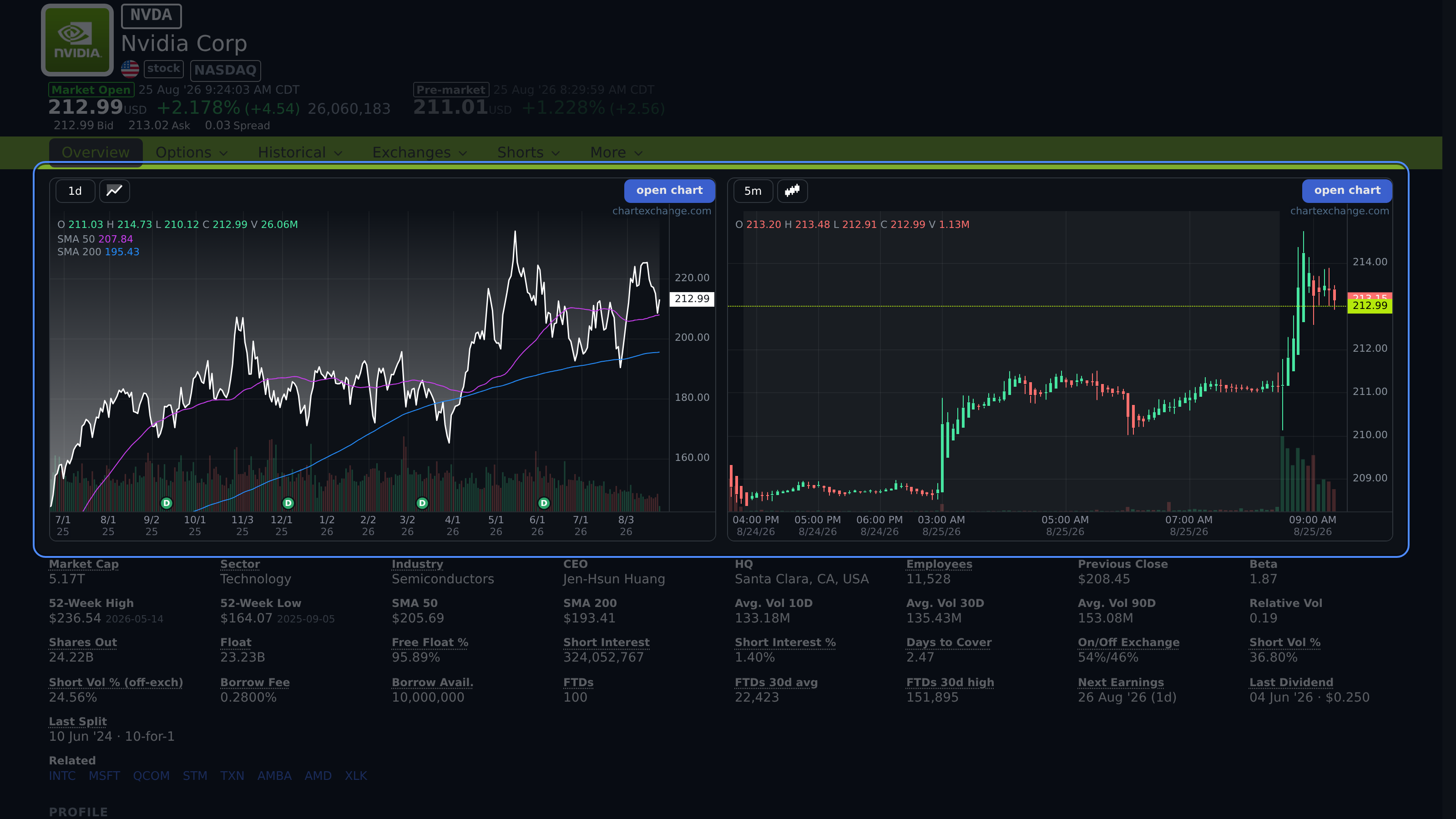Screen dimensions: 1456x819
Task: Expand the Shorts menu
Action: tap(528, 152)
